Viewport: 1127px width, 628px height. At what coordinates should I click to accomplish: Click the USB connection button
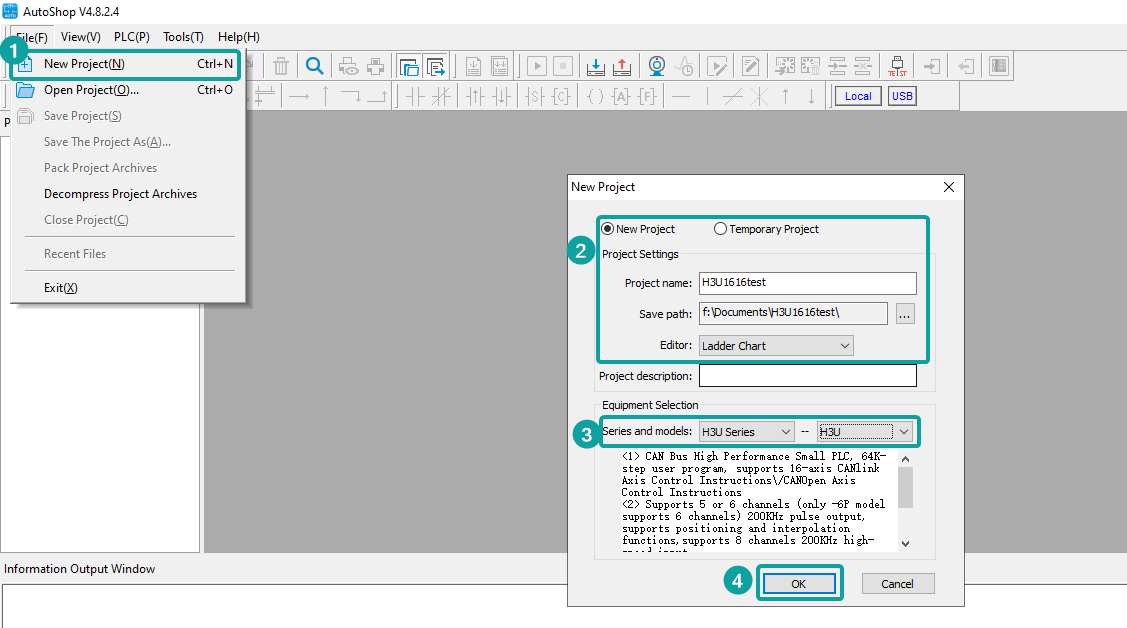click(902, 96)
